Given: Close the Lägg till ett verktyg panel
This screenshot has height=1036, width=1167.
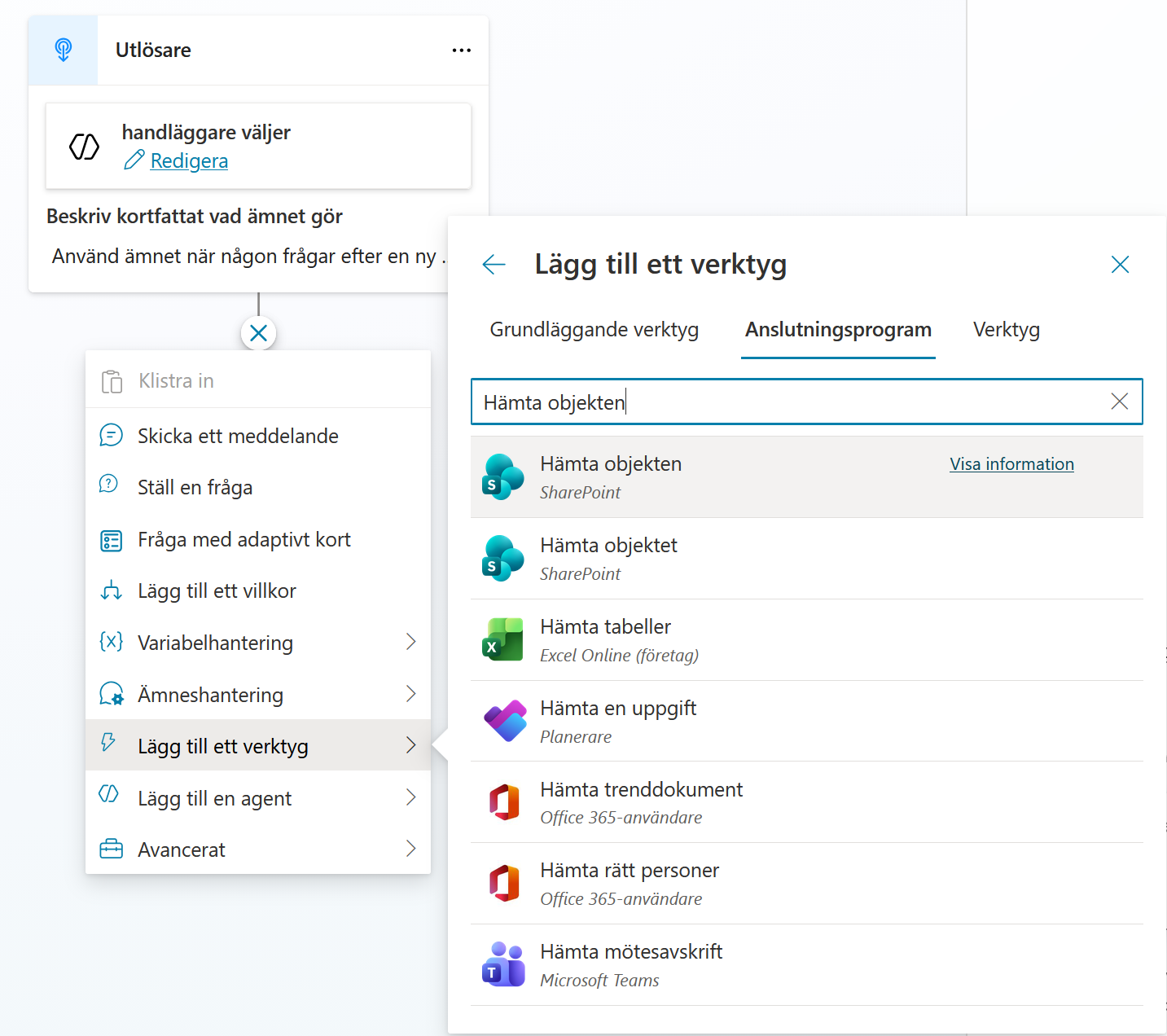Looking at the screenshot, I should (1120, 264).
